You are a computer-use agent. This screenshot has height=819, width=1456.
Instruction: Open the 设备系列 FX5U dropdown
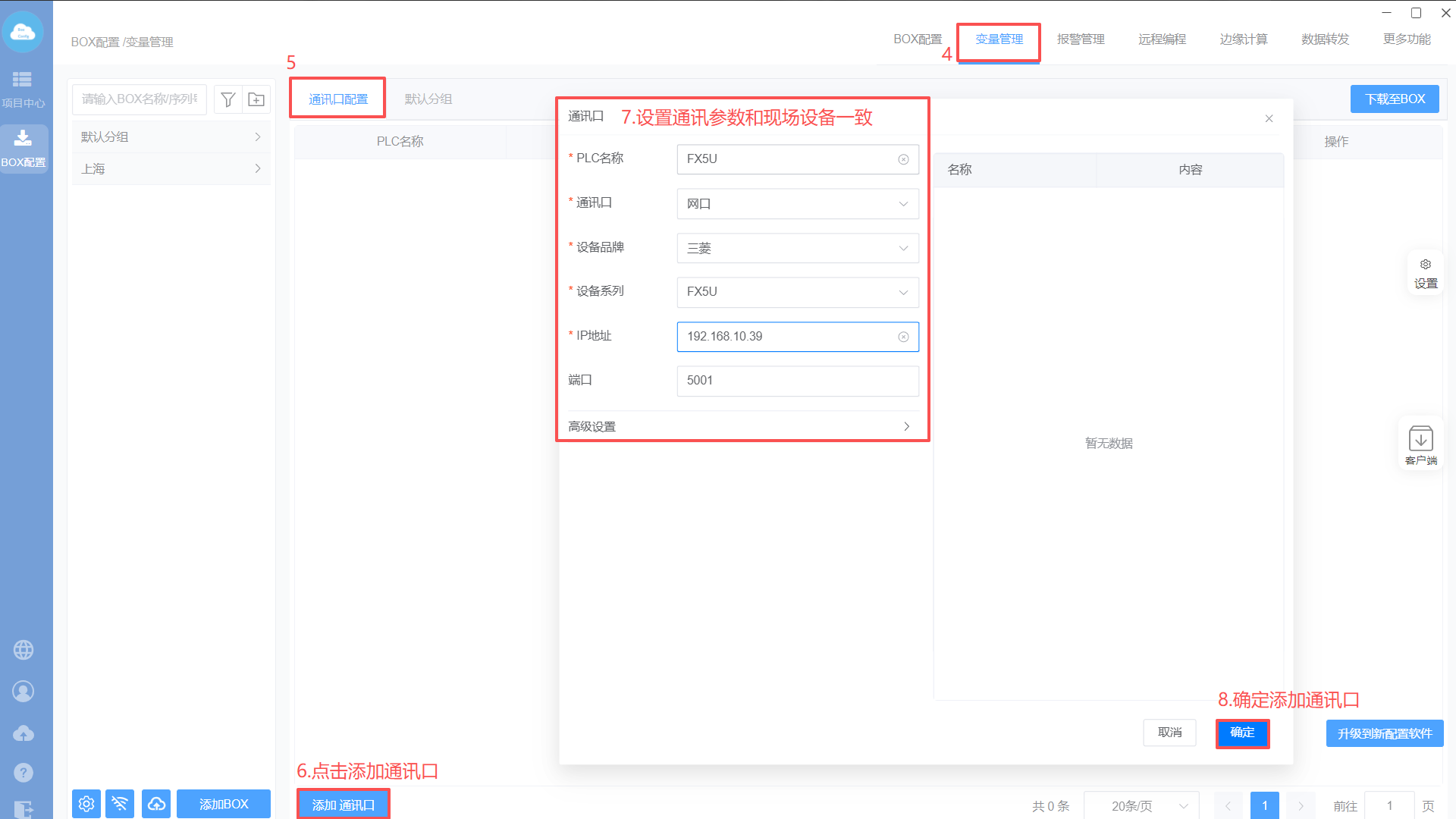pos(797,292)
